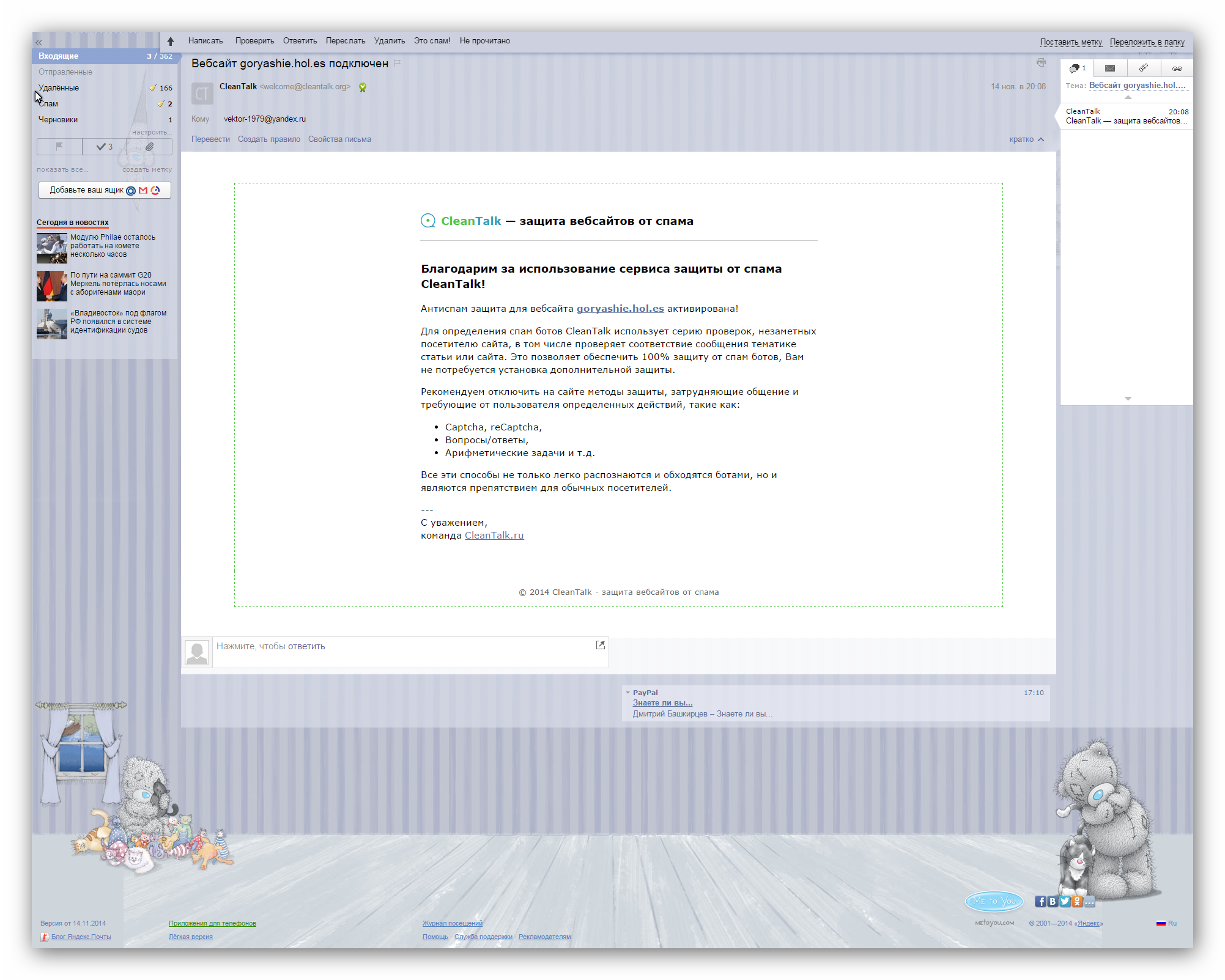This screenshot has height=980, width=1225.
Task: Open the goryashie.hol.es link in the email body
Action: click(x=620, y=309)
